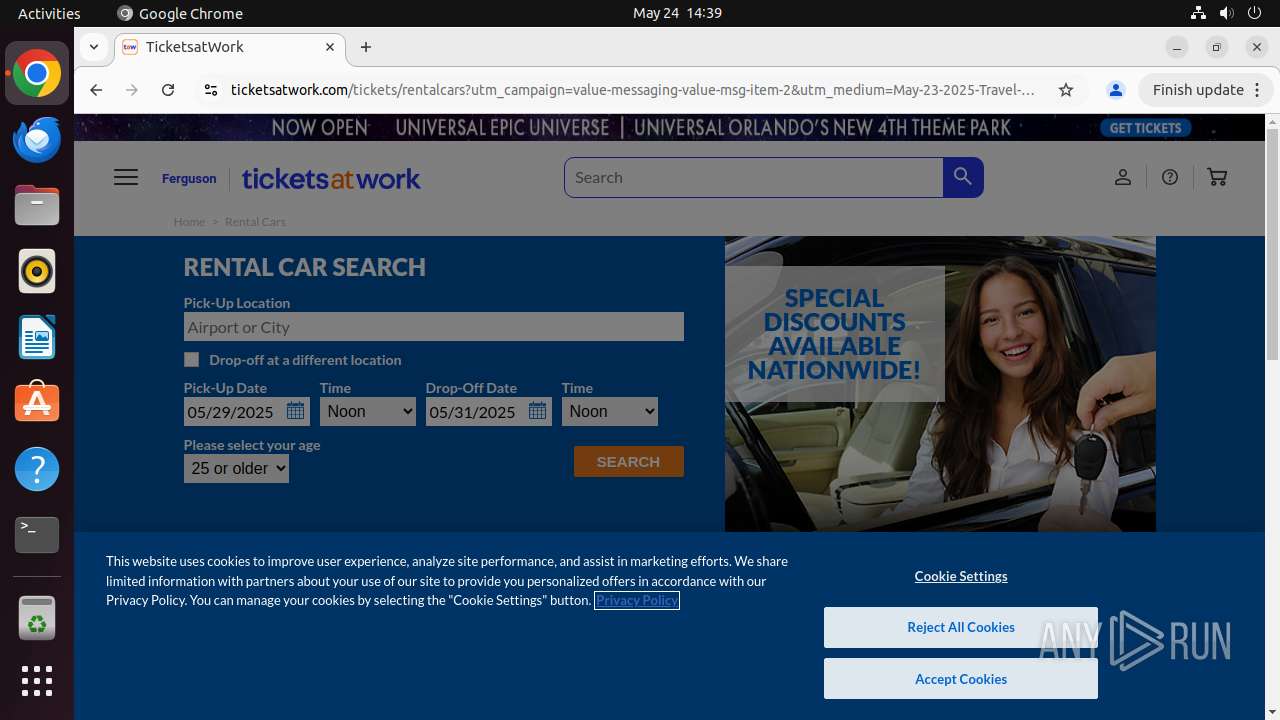The height and width of the screenshot is (720, 1280).
Task: Open a new browser tab
Action: (366, 47)
